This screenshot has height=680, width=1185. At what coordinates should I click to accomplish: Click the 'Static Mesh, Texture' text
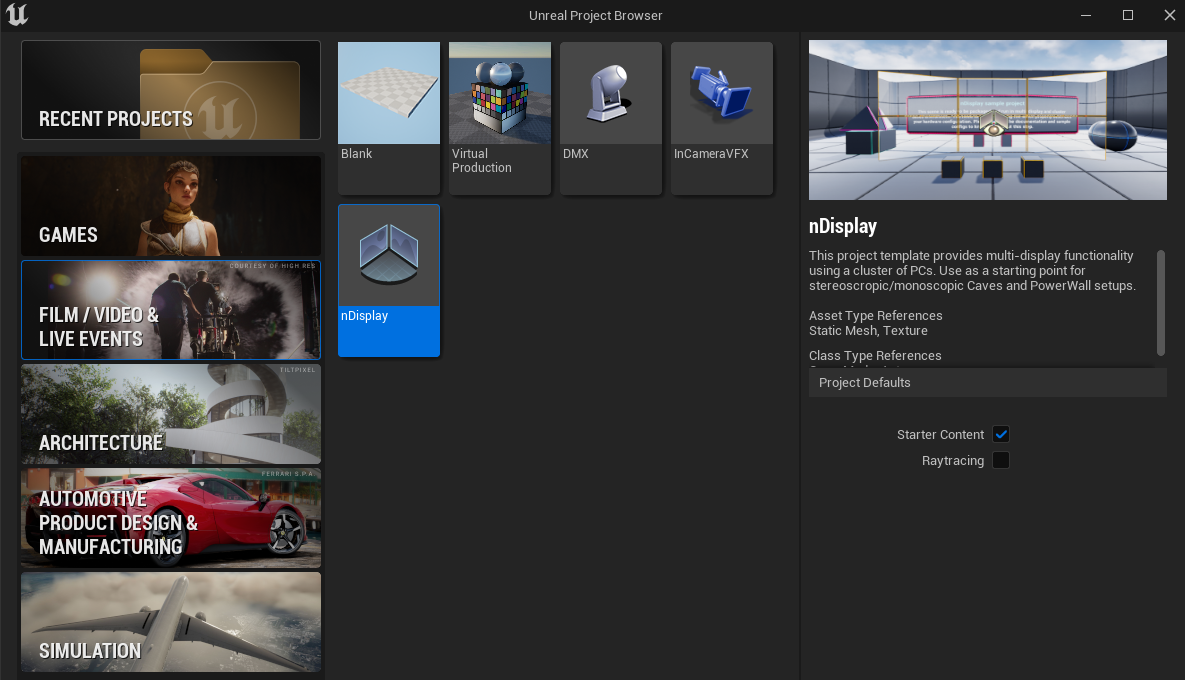[x=868, y=331]
